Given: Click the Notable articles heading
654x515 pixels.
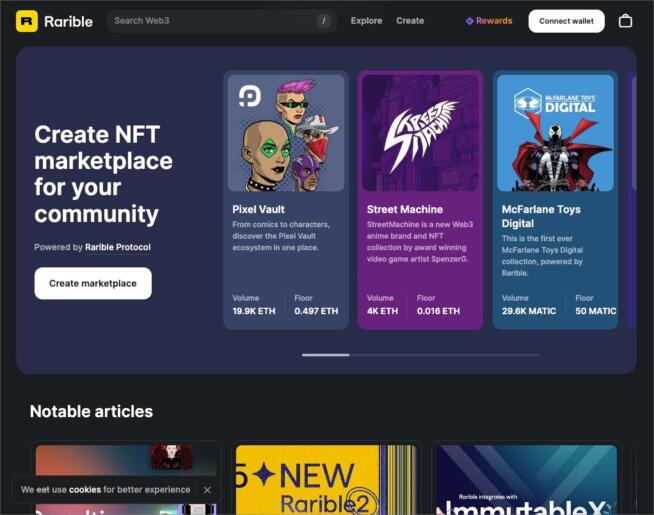Looking at the screenshot, I should [91, 412].
